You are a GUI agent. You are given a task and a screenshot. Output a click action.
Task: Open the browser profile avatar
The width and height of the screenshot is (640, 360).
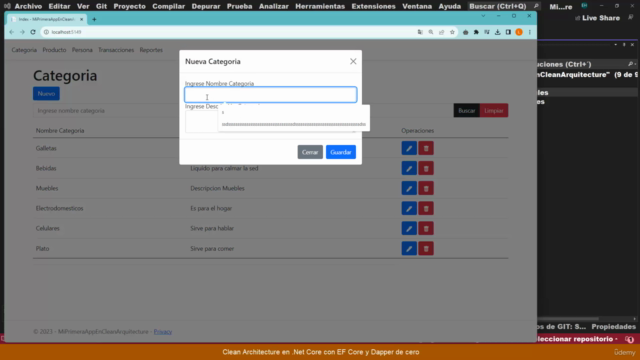pyautogui.click(x=519, y=32)
